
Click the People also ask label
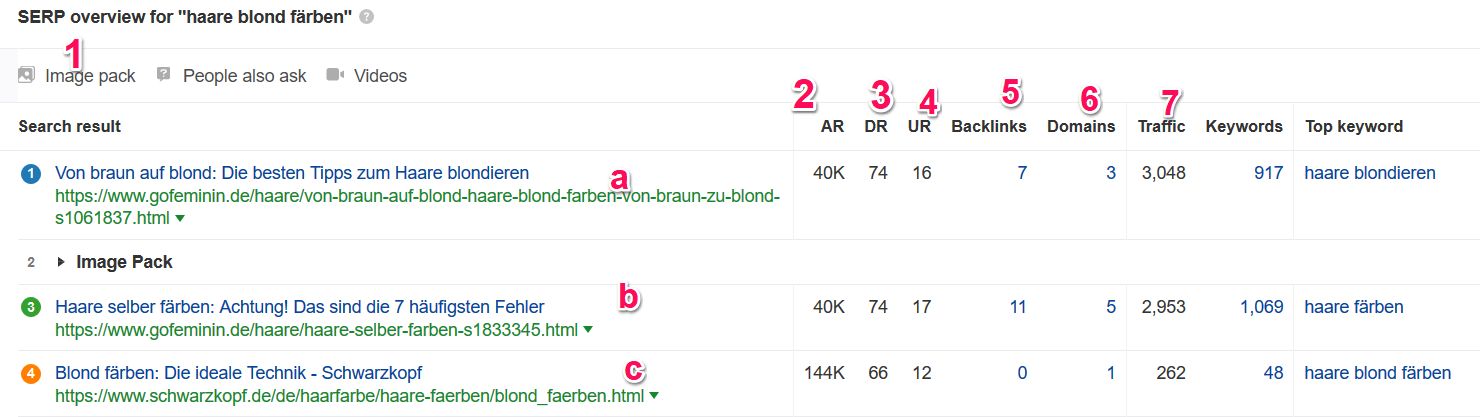(245, 75)
